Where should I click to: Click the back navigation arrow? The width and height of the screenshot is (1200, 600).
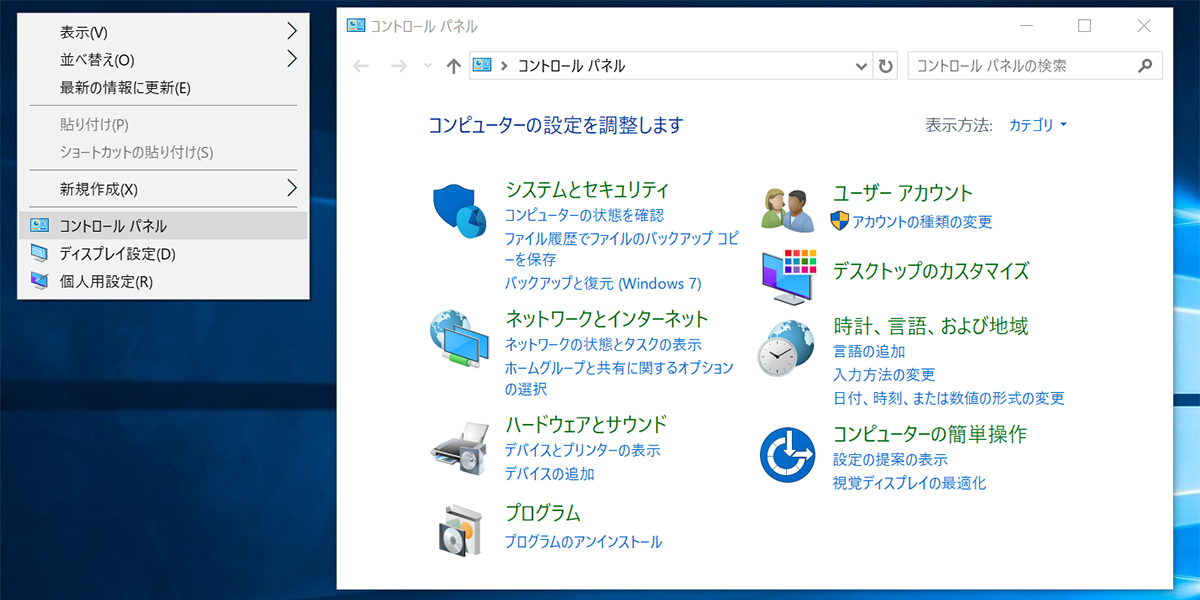tap(361, 65)
